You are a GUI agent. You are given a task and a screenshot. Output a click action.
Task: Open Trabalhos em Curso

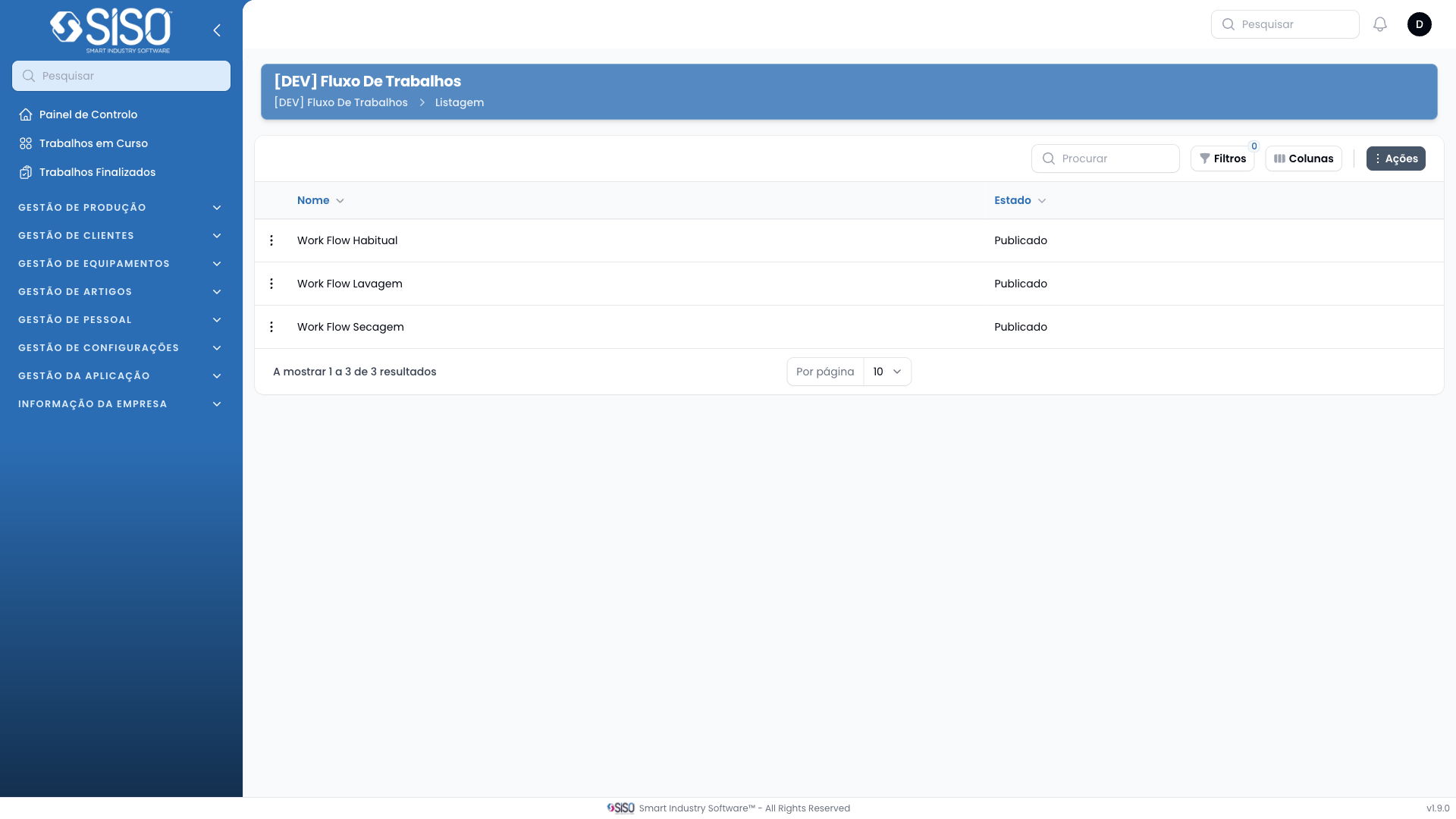[x=93, y=143]
